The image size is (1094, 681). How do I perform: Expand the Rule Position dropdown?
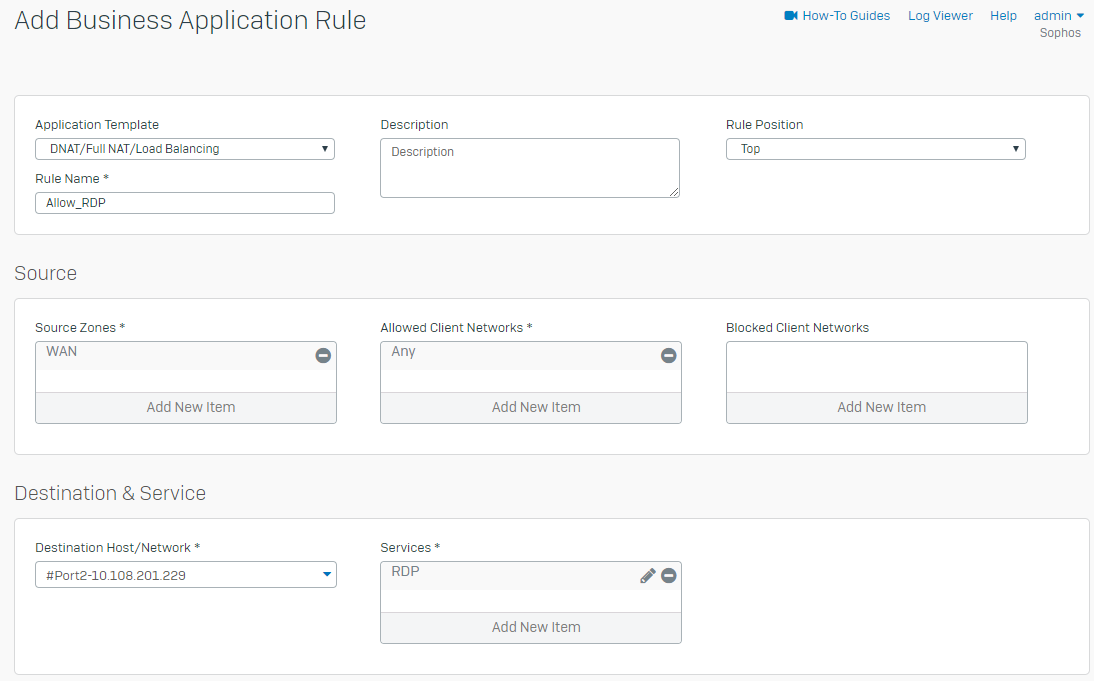click(875, 149)
